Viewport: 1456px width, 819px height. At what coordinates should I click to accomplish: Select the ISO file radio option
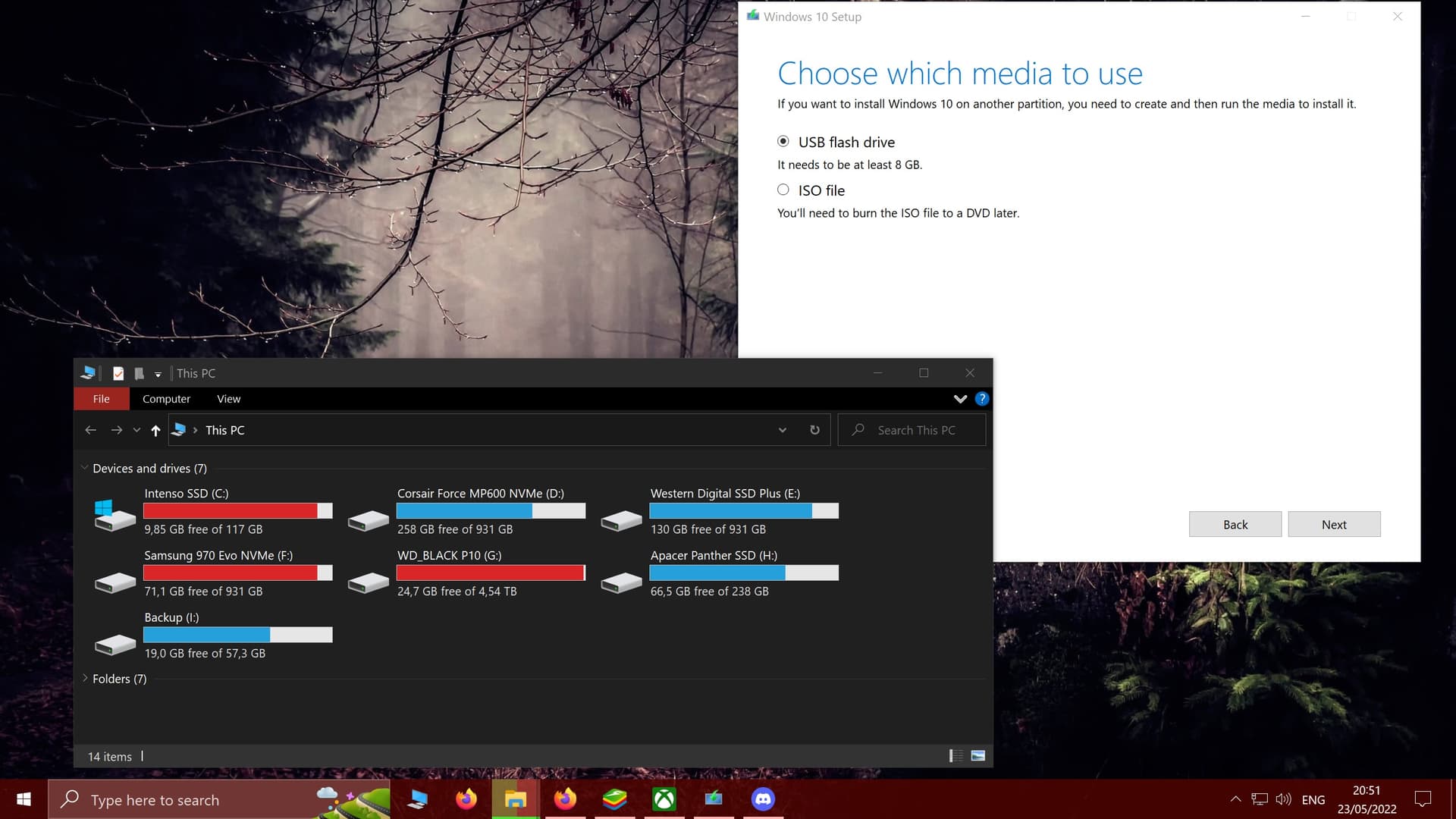click(x=783, y=190)
